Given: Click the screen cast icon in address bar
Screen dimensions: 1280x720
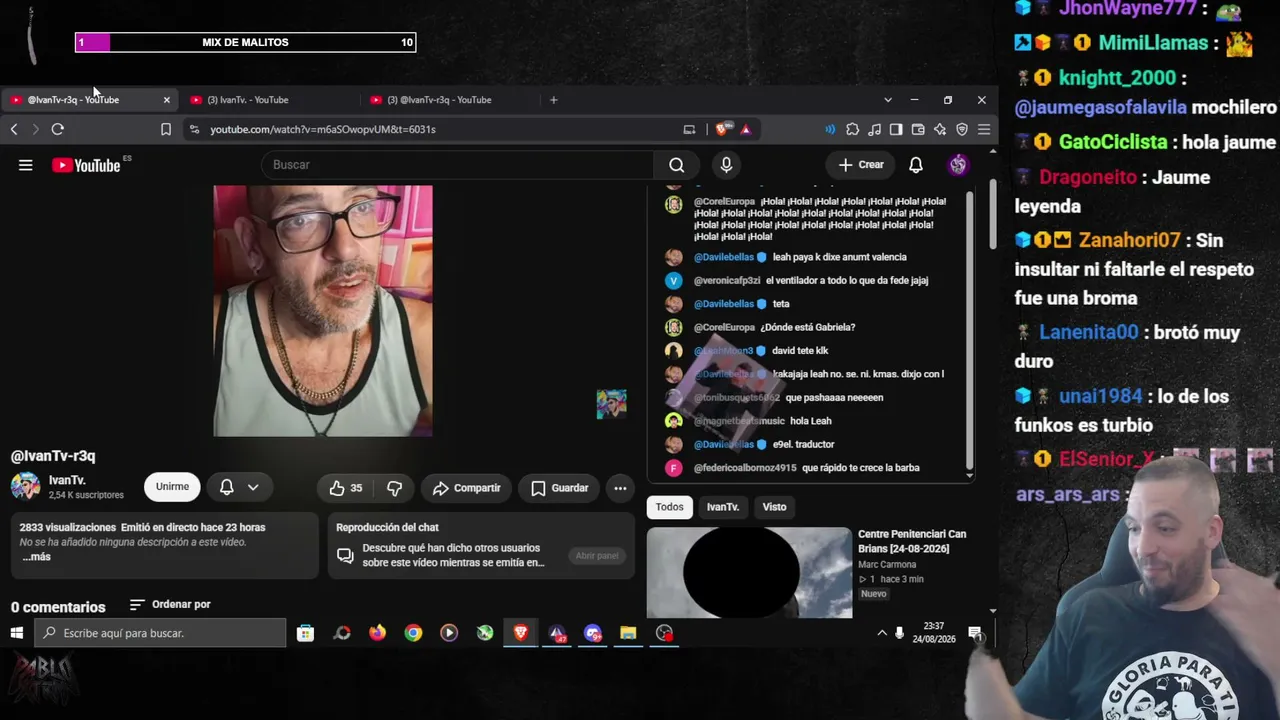Looking at the screenshot, I should click(689, 129).
